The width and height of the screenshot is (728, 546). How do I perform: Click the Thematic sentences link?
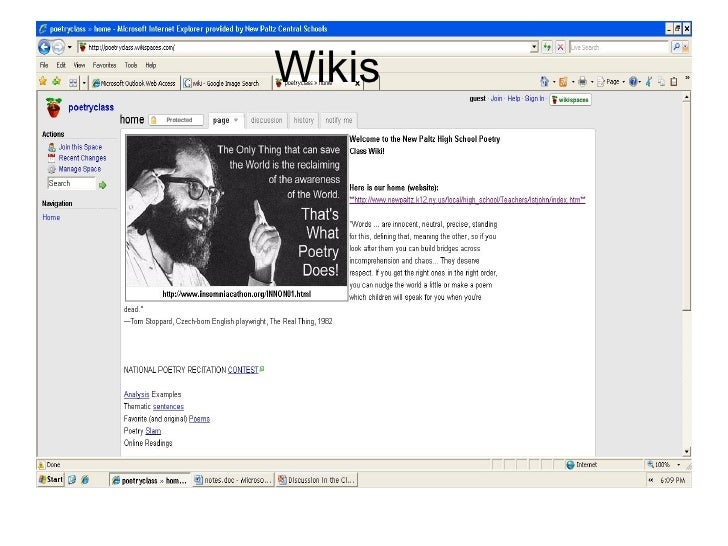(x=168, y=406)
